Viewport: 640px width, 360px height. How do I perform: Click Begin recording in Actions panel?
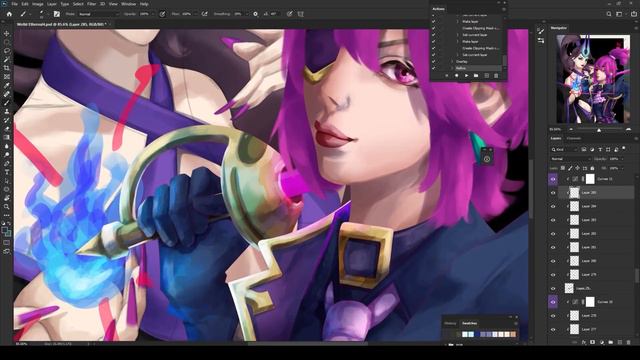coord(456,76)
